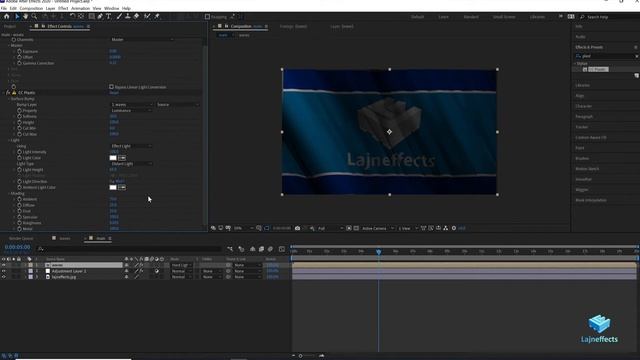Select the Rectangle shape tool
The width and height of the screenshot is (640, 360).
pyautogui.click(x=92, y=16)
